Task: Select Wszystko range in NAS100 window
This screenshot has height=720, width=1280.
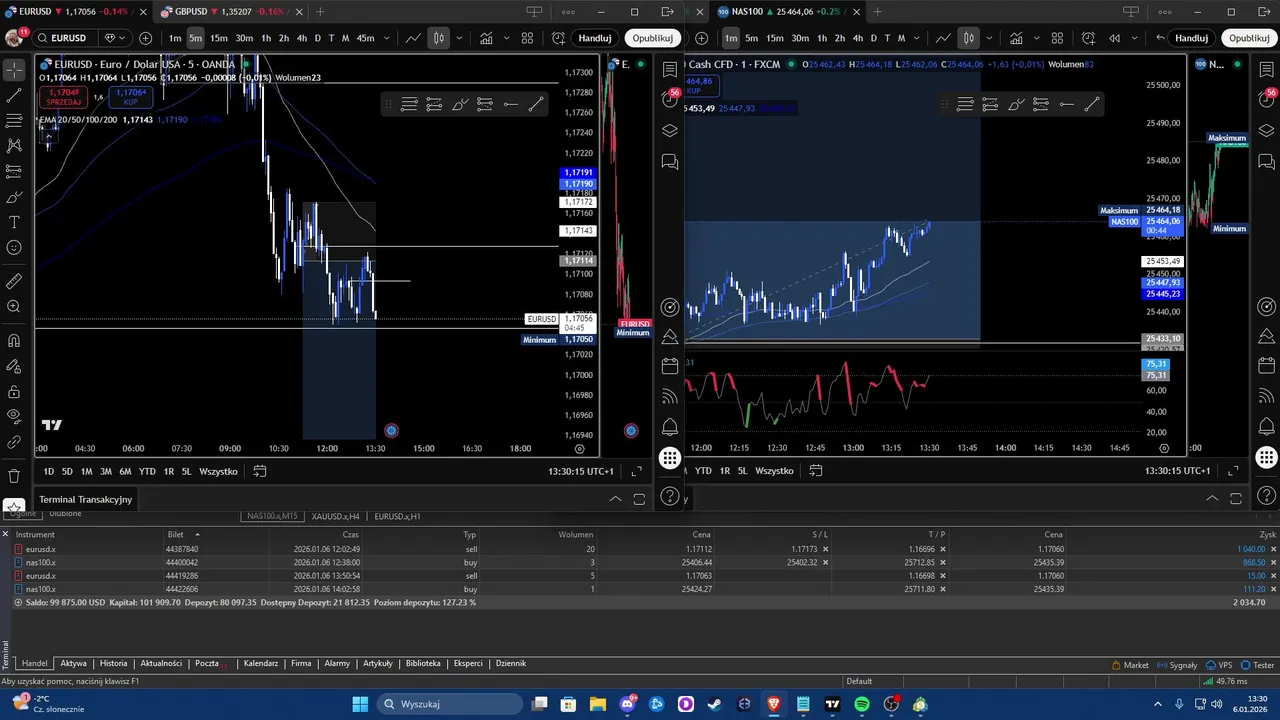Action: pos(774,471)
